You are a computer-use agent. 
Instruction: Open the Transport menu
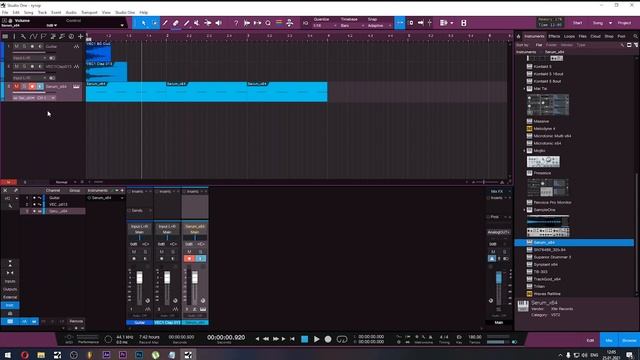[x=89, y=13]
